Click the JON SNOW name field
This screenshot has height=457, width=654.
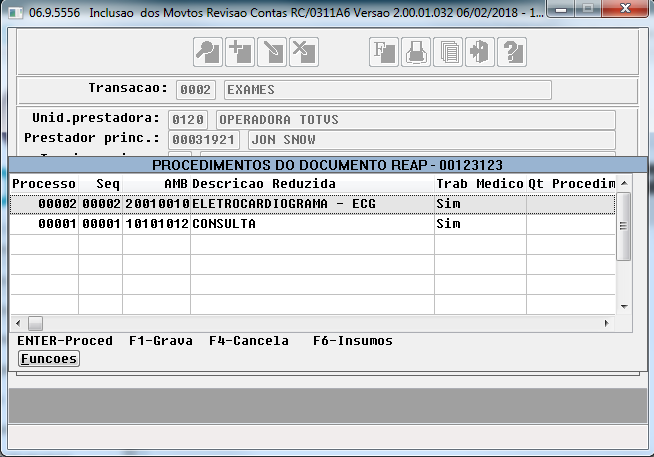coord(432,140)
